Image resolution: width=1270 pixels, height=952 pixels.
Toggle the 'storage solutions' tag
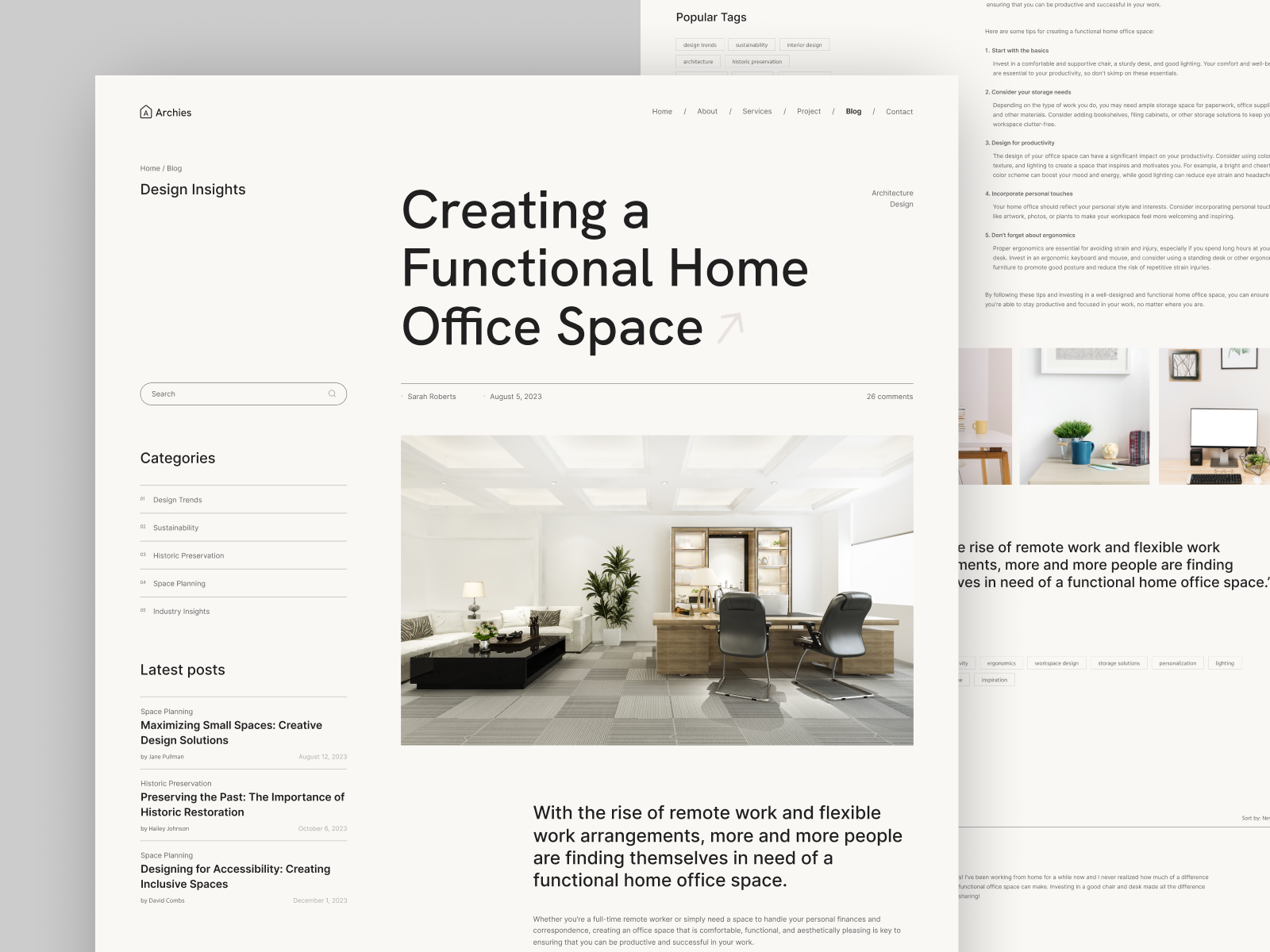click(x=1120, y=662)
